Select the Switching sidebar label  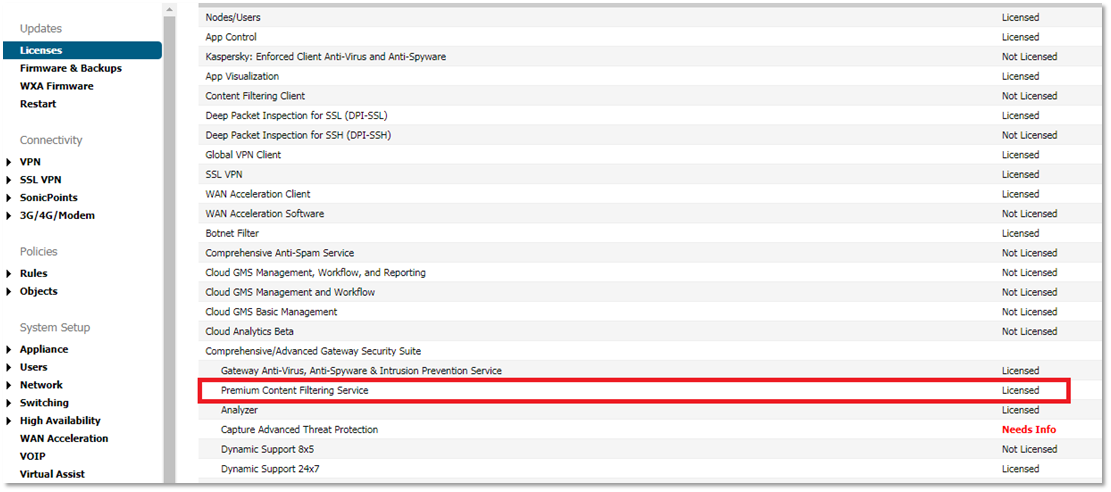coord(45,402)
